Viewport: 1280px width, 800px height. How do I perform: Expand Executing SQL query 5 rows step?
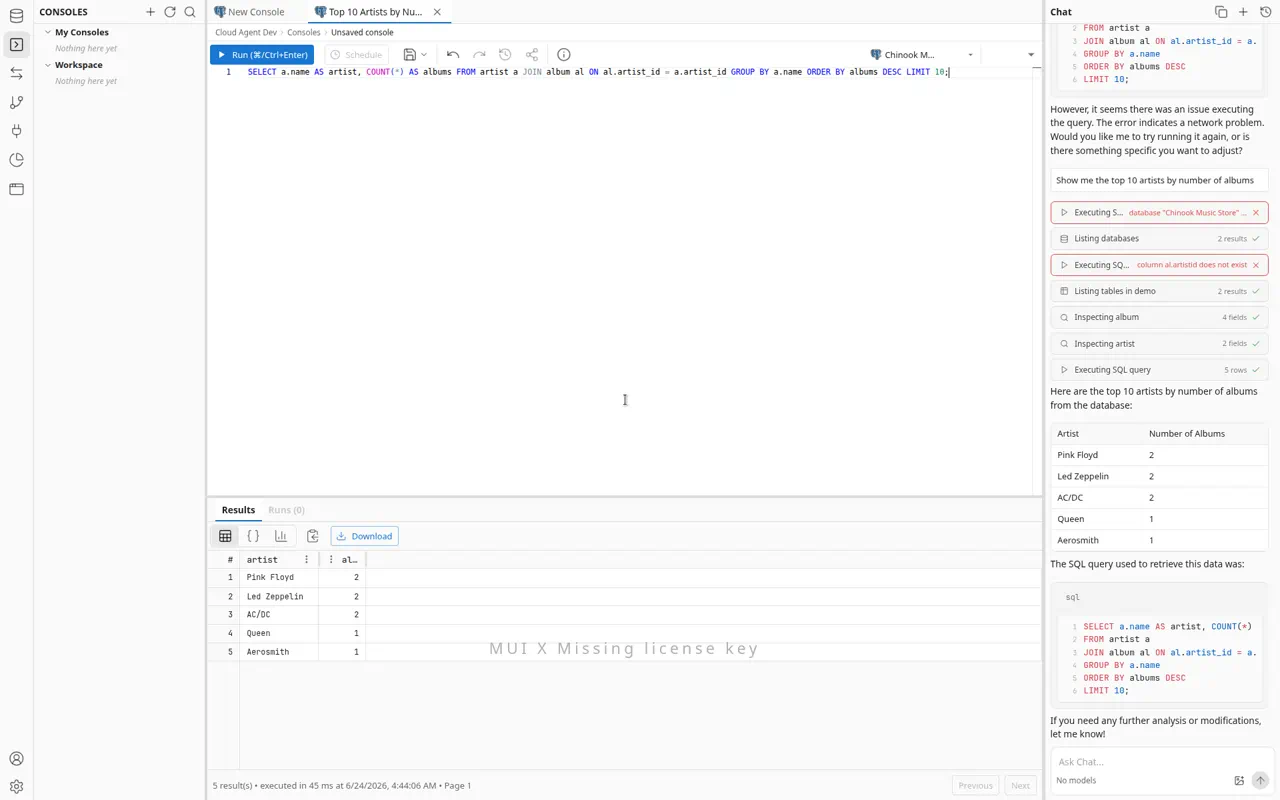click(x=1159, y=370)
